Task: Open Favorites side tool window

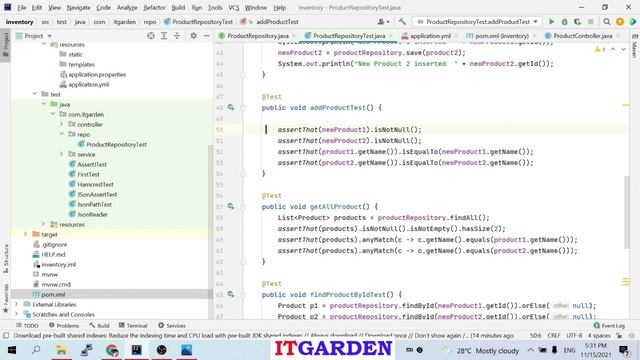Action: 6,299
